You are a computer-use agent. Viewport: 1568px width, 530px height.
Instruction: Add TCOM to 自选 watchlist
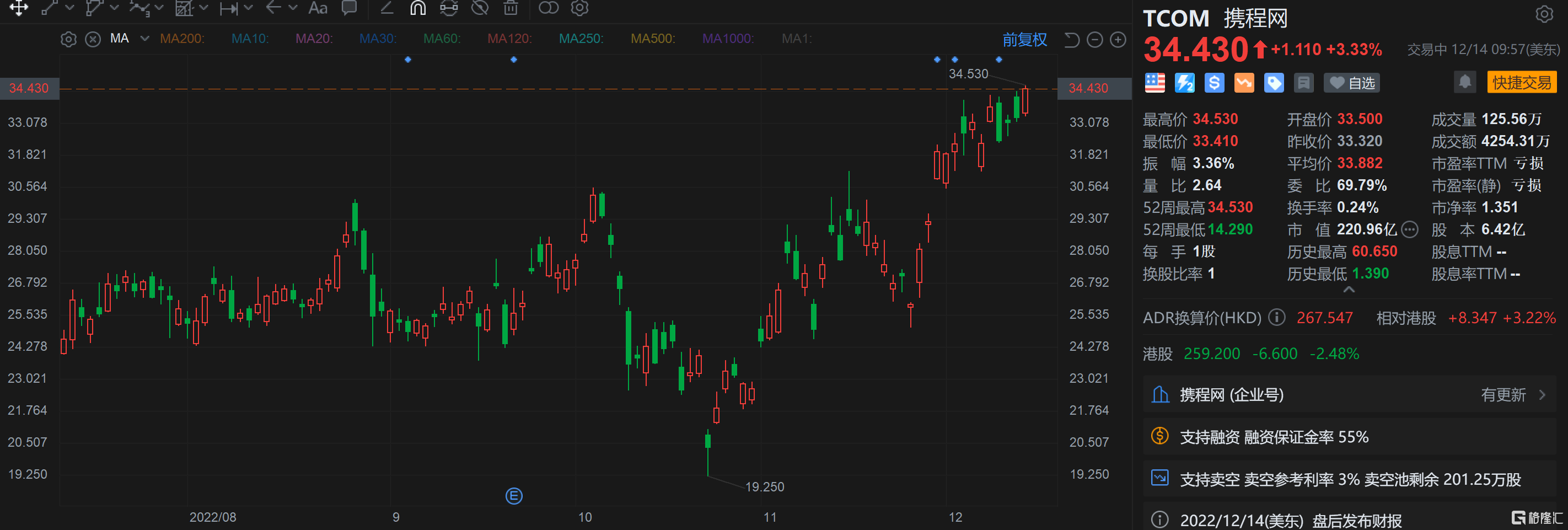click(1351, 83)
